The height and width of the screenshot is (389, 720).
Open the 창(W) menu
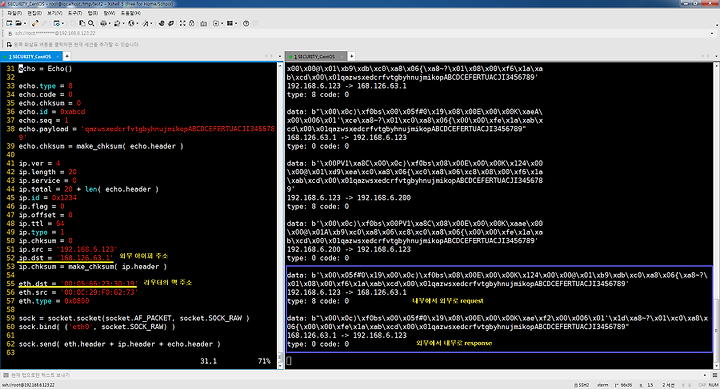[109, 13]
